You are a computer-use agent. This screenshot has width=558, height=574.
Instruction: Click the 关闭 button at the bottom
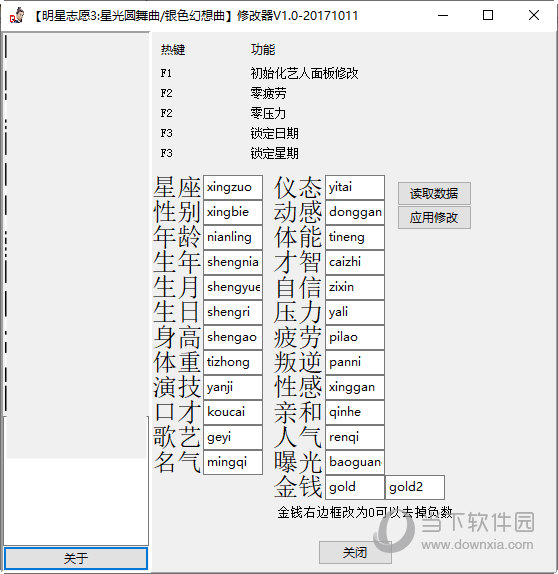[355, 552]
